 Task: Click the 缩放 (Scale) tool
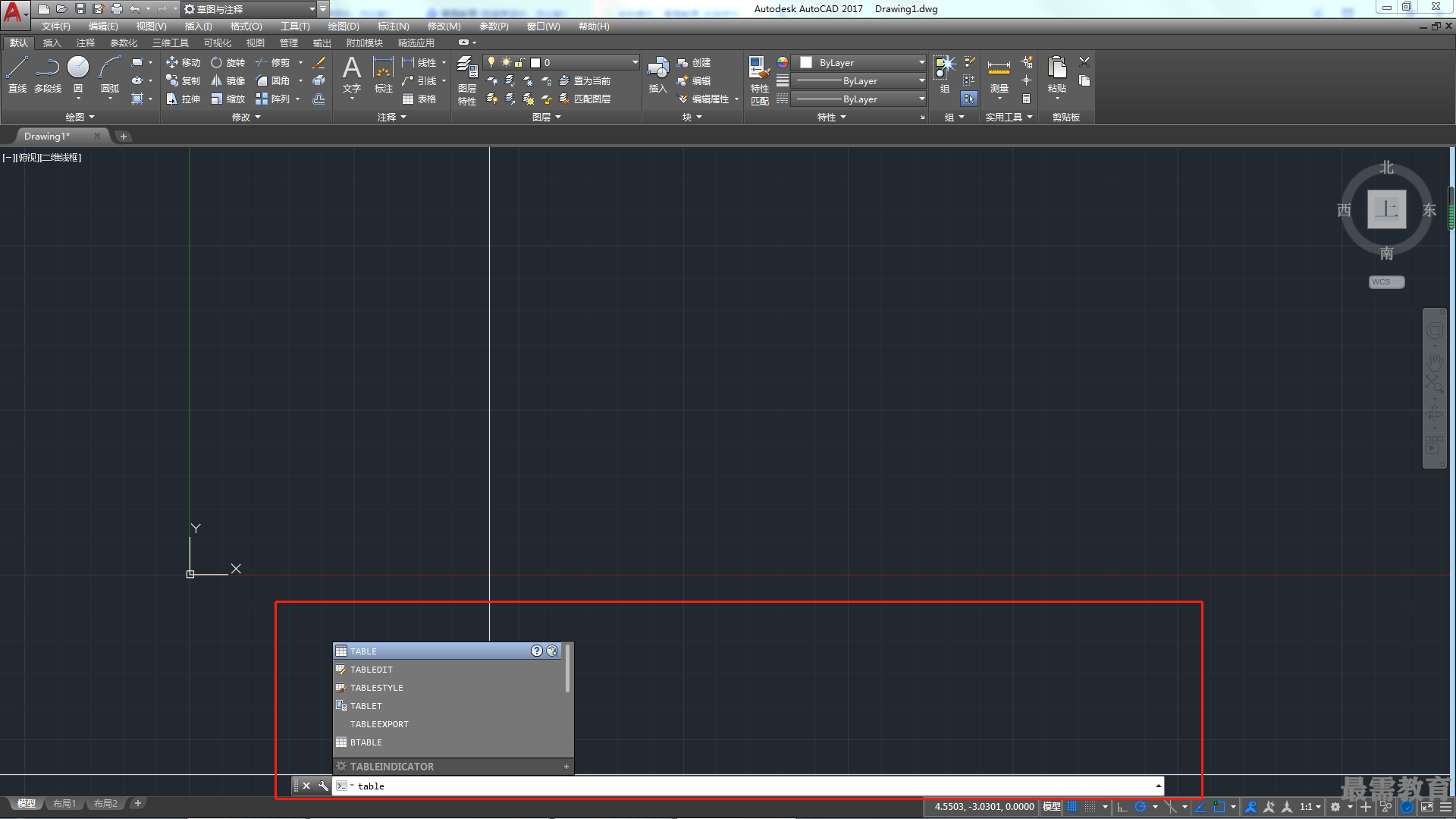pos(227,99)
